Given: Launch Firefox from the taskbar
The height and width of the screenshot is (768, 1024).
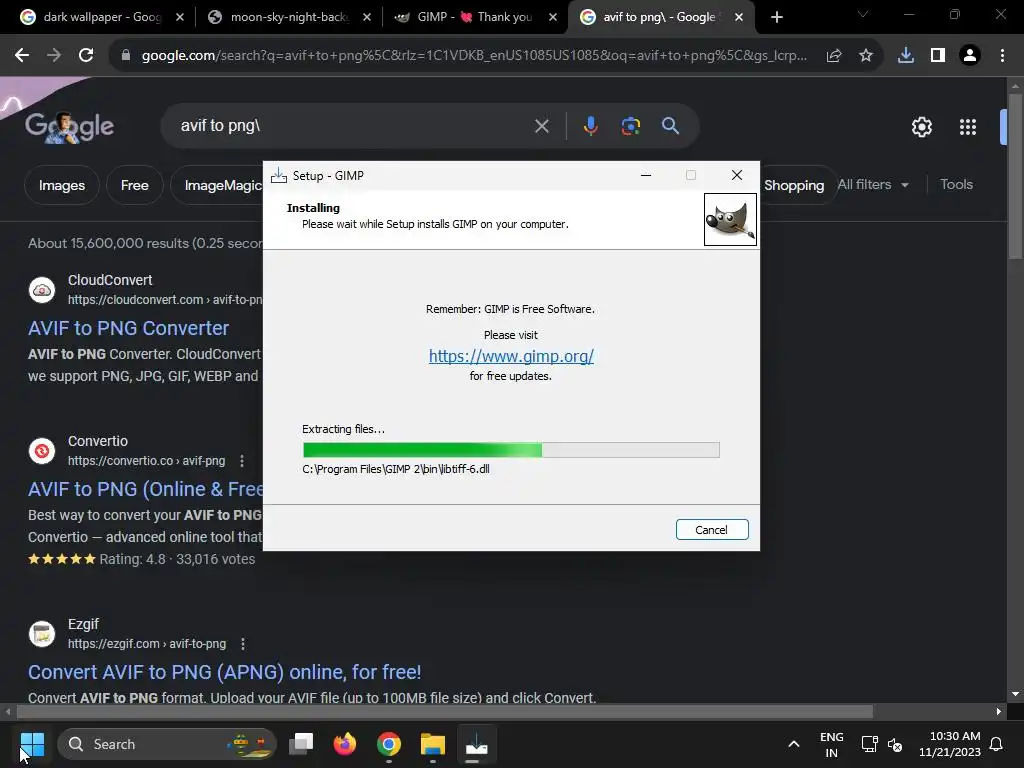Looking at the screenshot, I should coord(345,744).
